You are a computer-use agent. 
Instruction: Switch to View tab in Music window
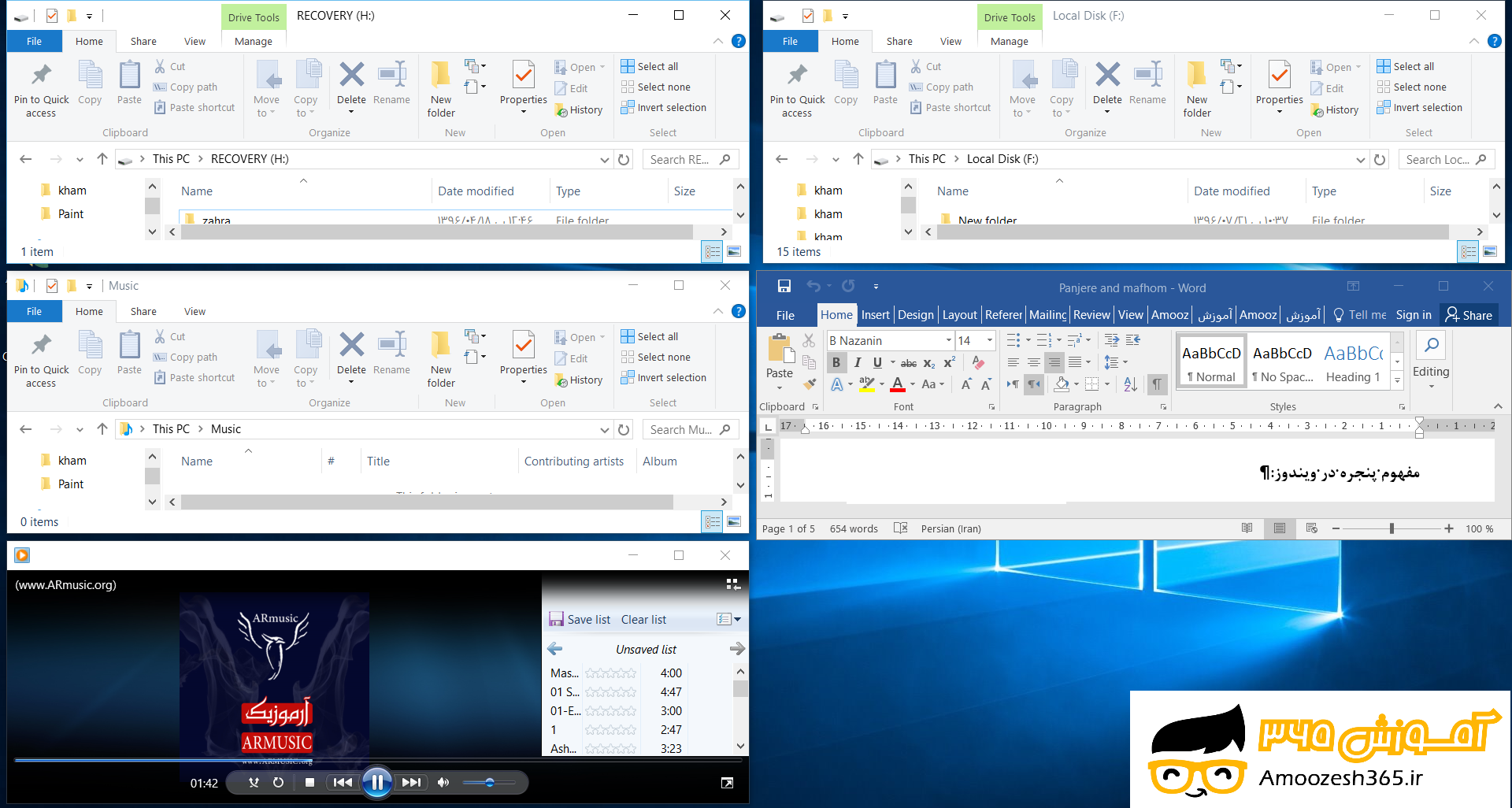[x=195, y=311]
